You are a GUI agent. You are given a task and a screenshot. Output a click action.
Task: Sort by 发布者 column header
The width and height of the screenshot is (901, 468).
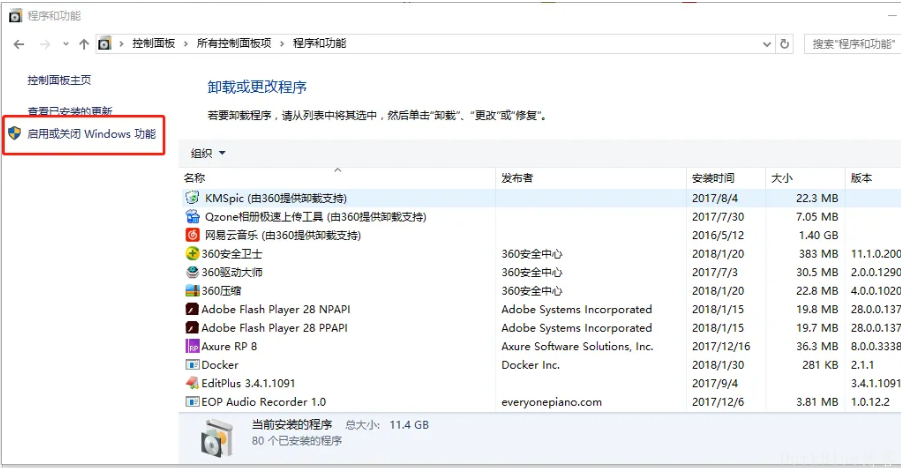[x=591, y=178]
